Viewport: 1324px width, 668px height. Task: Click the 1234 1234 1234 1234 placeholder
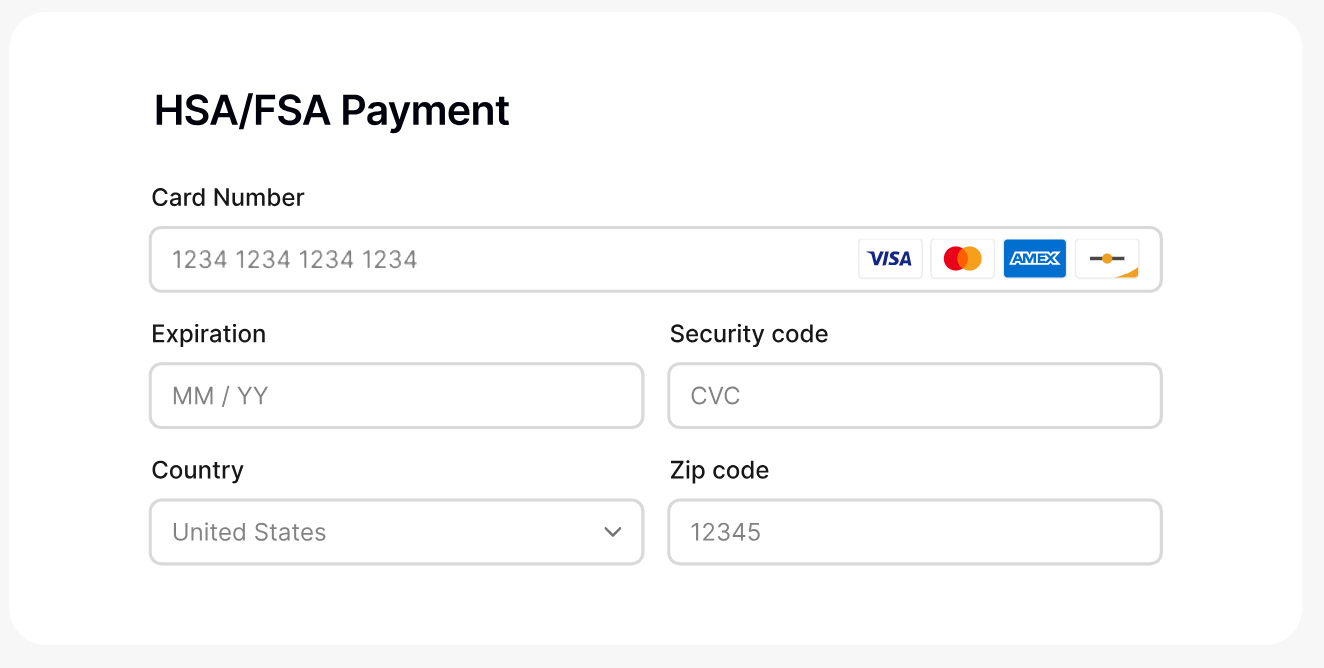coord(294,260)
